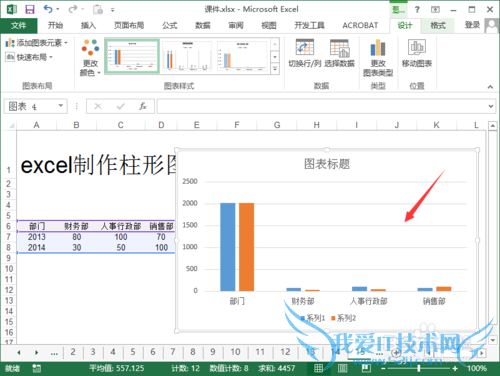This screenshot has width=500, height=376.
Task: Click the zoom slider in status bar
Action: point(419,368)
